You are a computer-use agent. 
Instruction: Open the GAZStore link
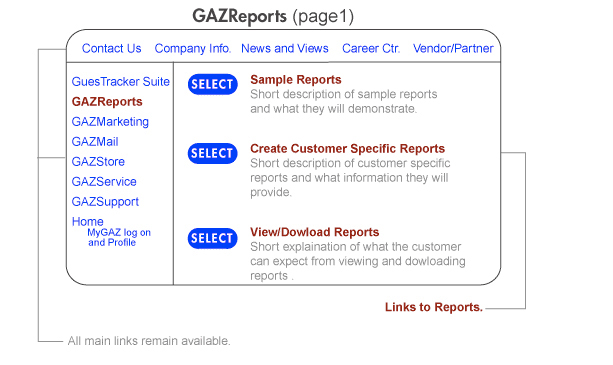[x=98, y=161]
